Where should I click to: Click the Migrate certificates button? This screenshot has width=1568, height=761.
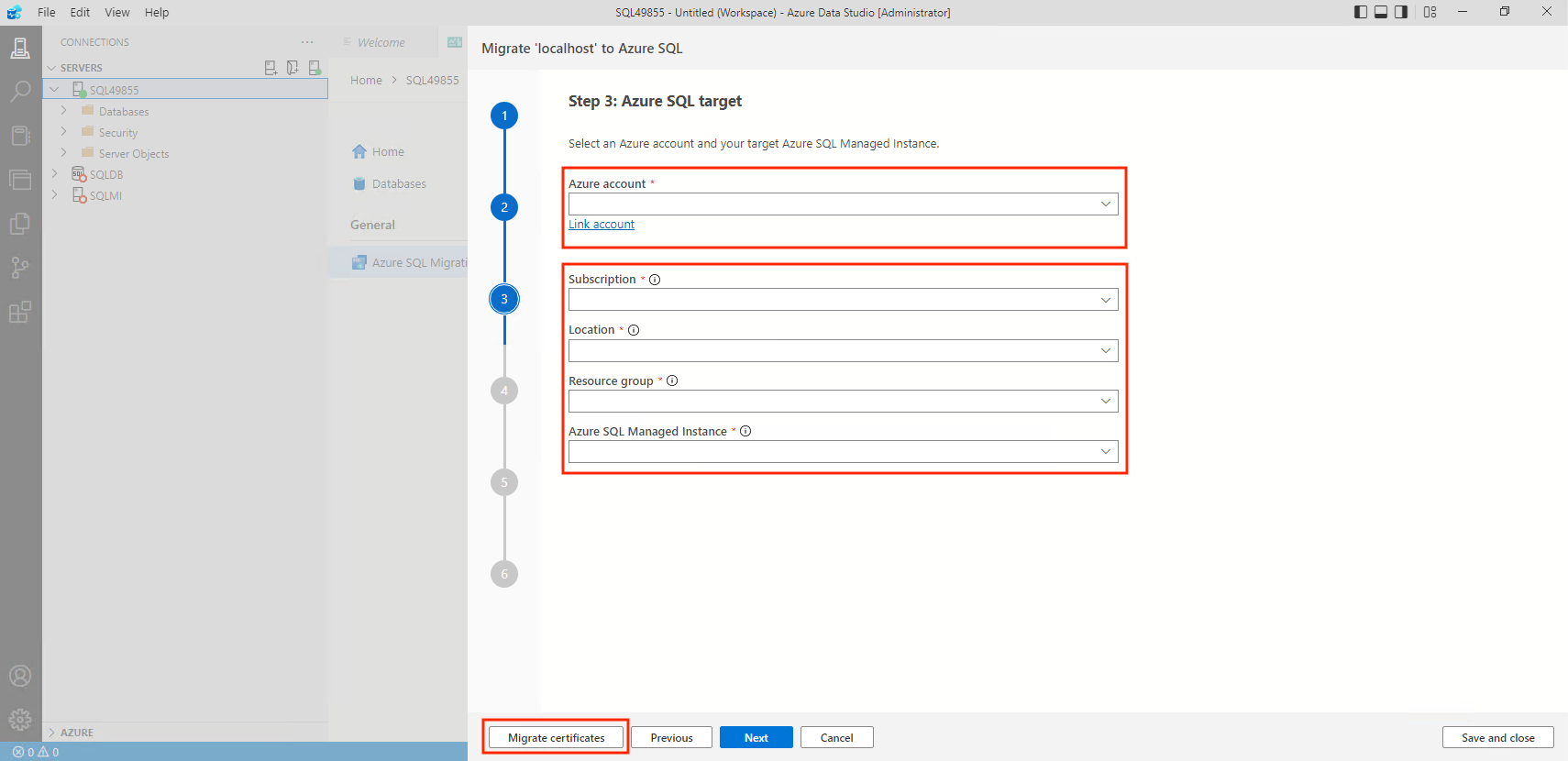557,737
